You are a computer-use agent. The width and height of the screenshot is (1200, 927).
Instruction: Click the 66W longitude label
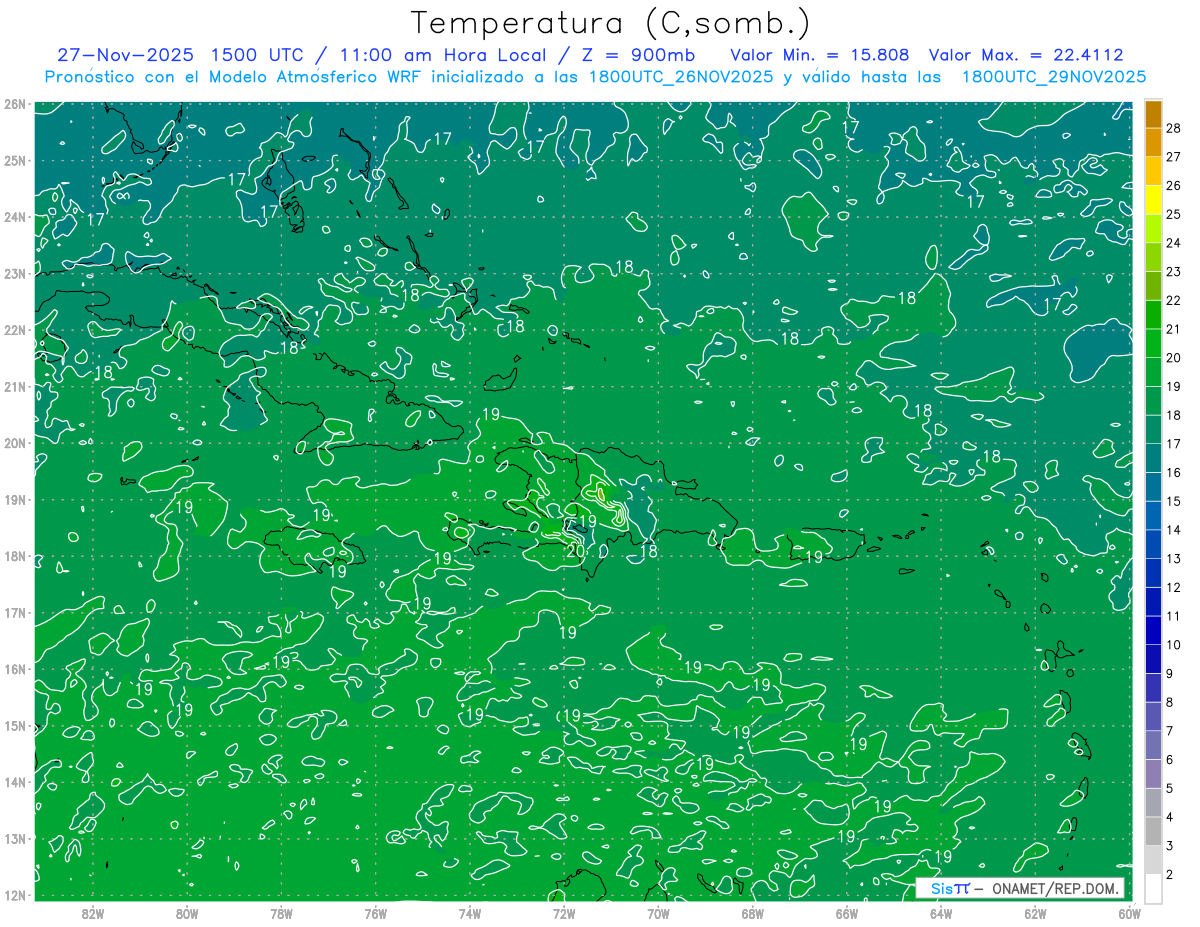(x=846, y=913)
